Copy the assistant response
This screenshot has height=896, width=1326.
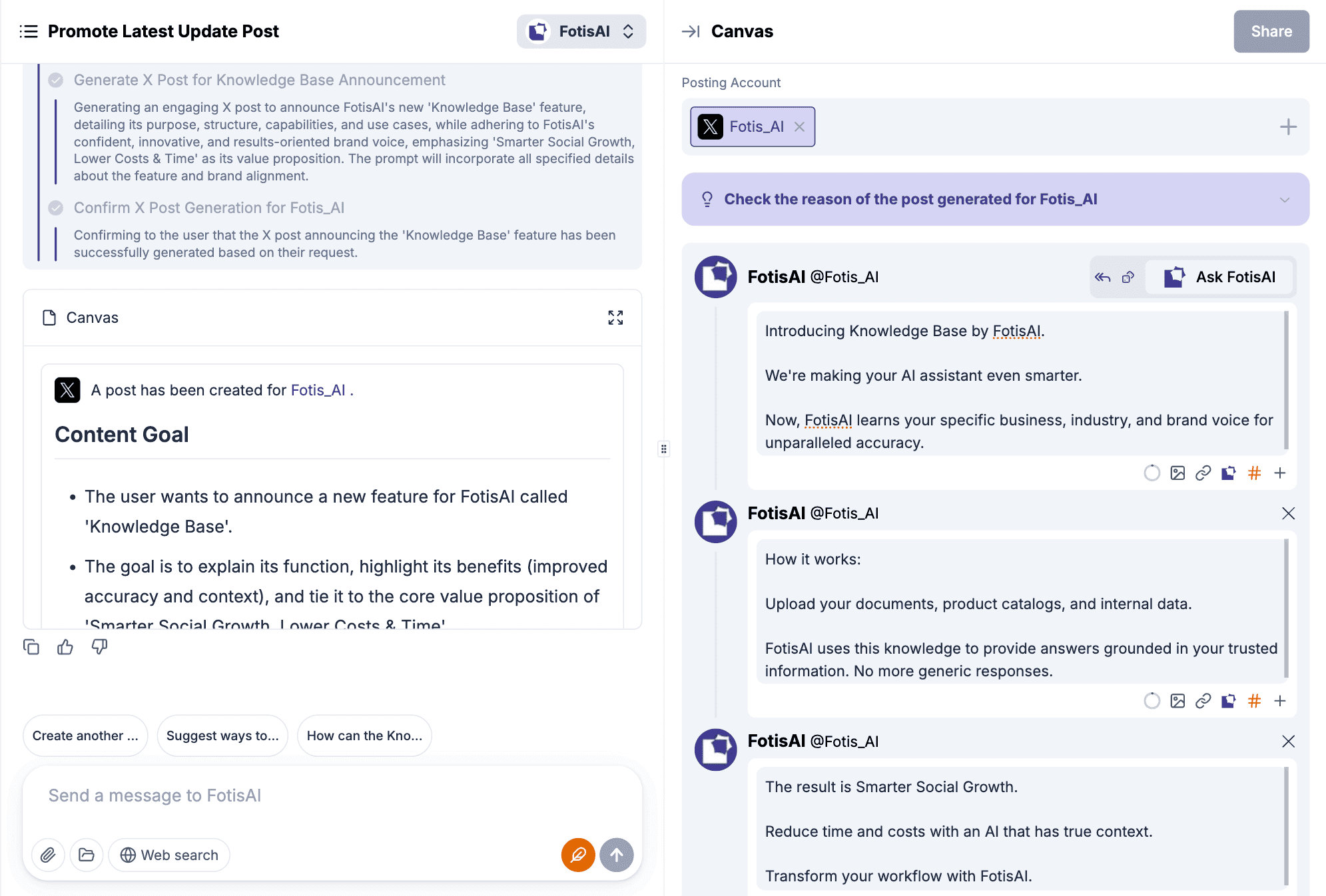31,647
